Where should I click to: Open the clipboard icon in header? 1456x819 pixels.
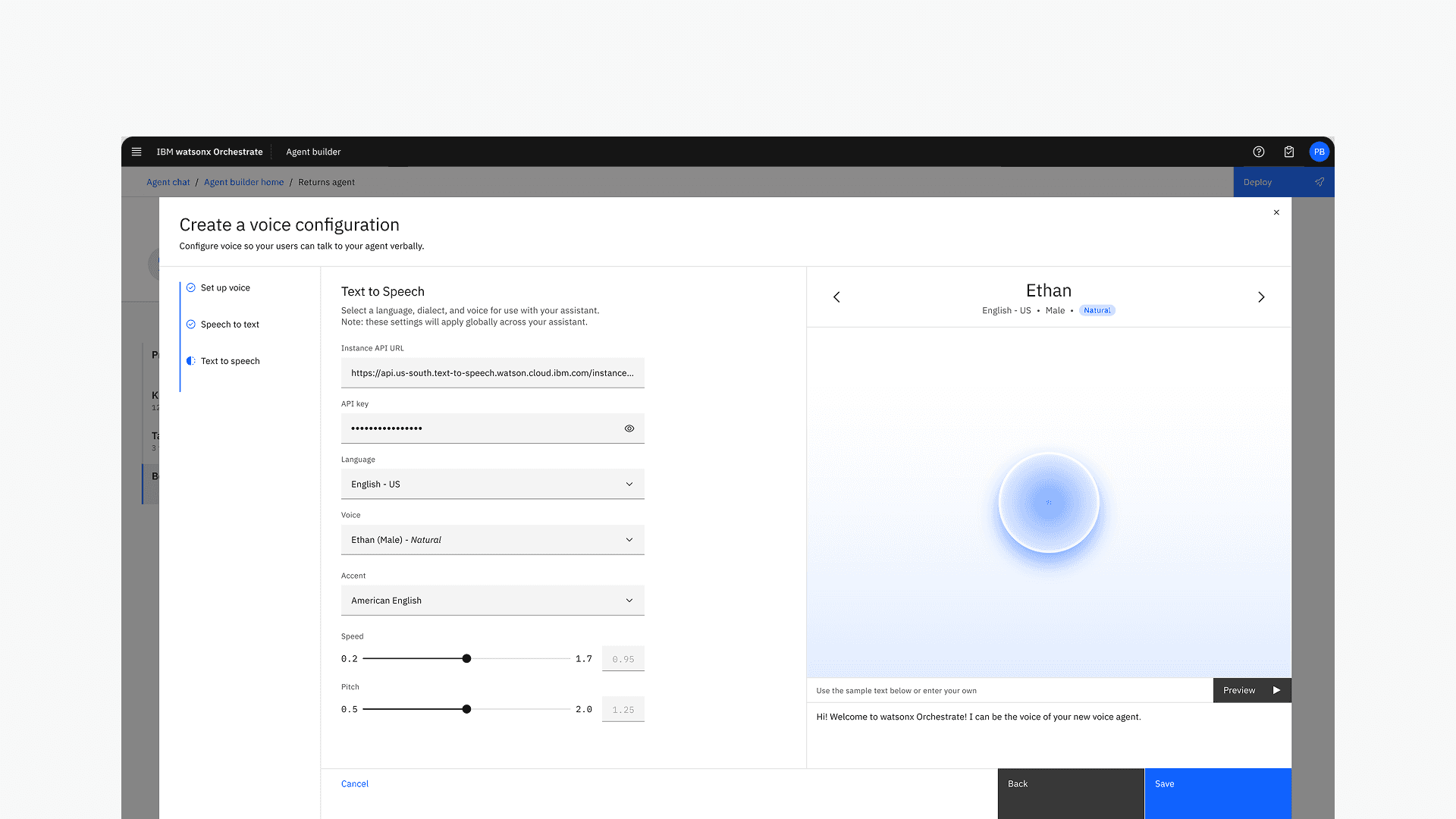coord(1289,152)
